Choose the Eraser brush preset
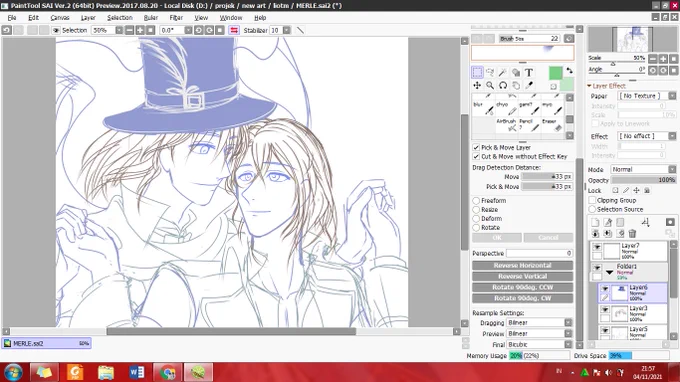 pos(552,125)
